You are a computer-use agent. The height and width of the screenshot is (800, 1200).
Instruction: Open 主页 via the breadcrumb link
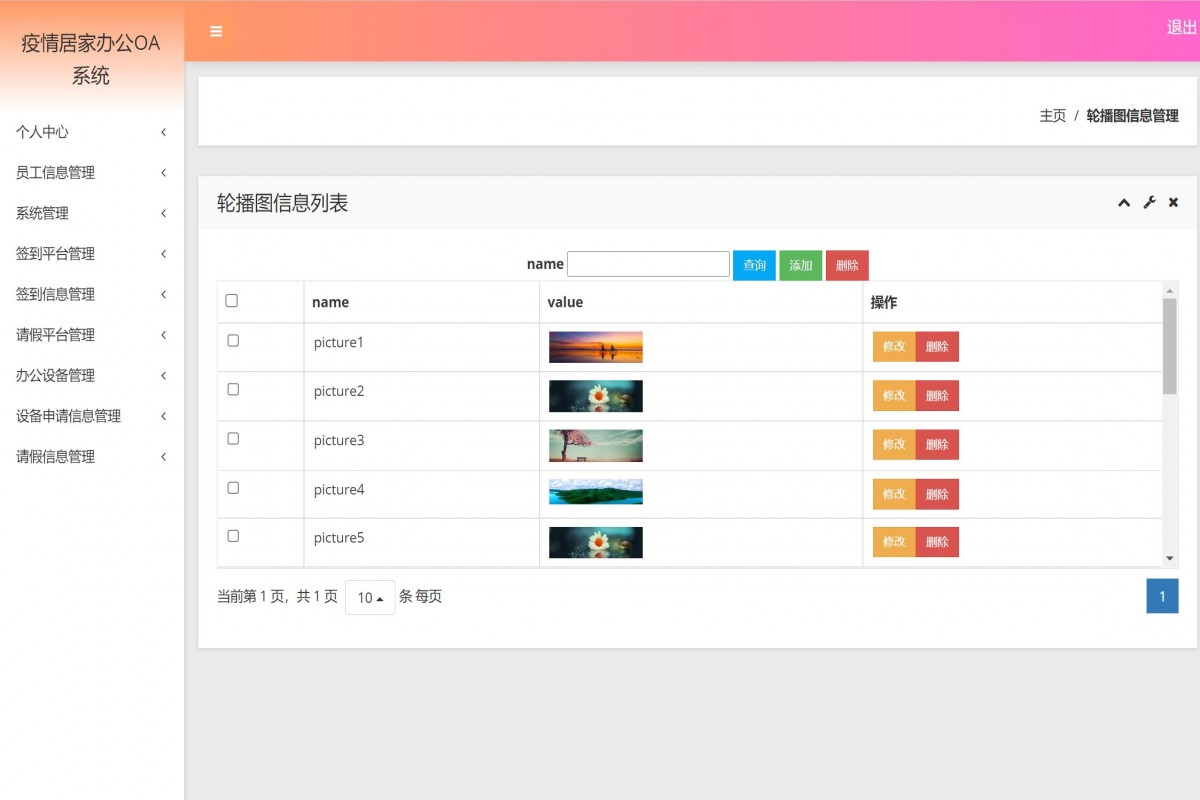pos(1052,115)
